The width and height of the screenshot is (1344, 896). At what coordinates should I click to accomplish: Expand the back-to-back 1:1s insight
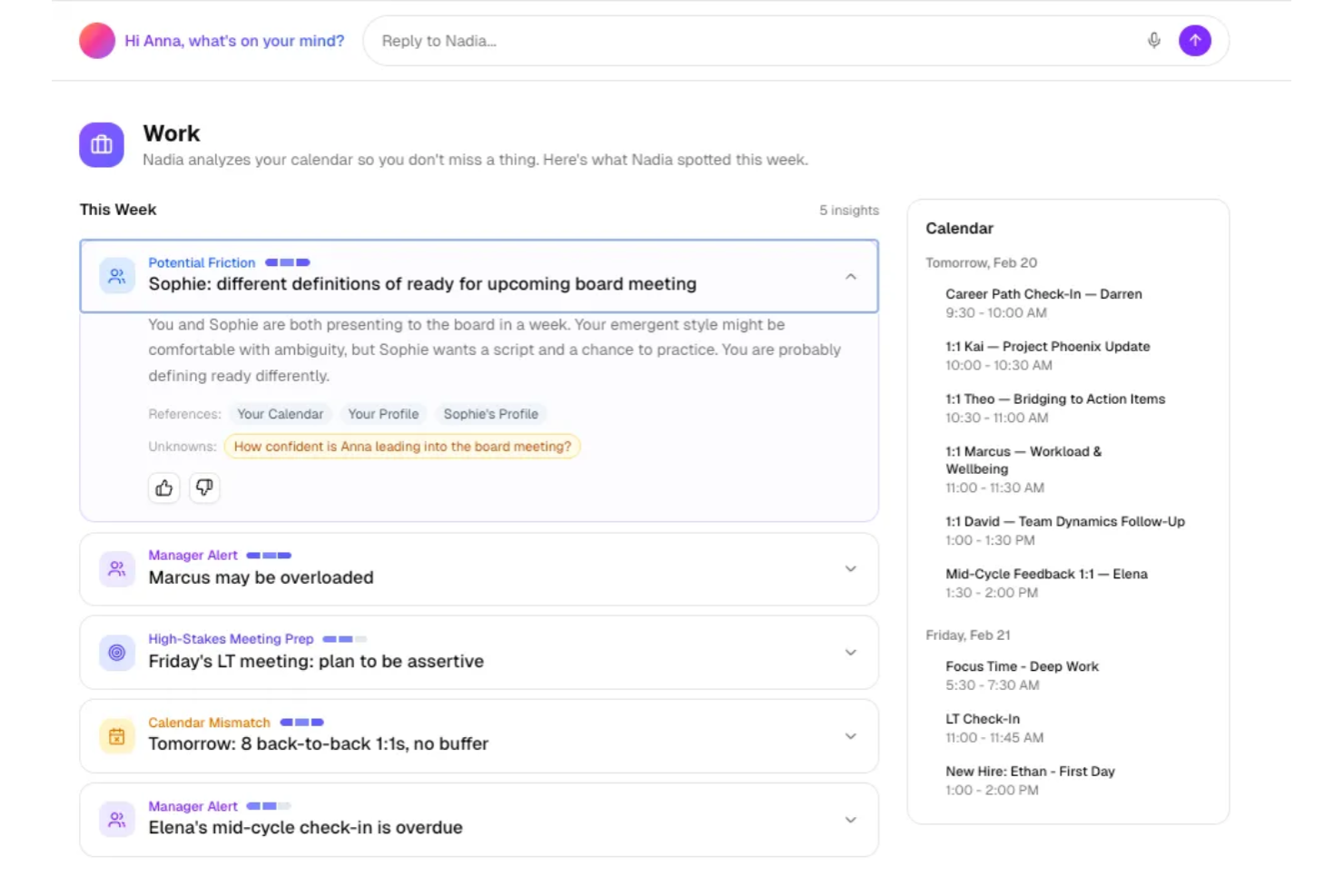point(850,736)
